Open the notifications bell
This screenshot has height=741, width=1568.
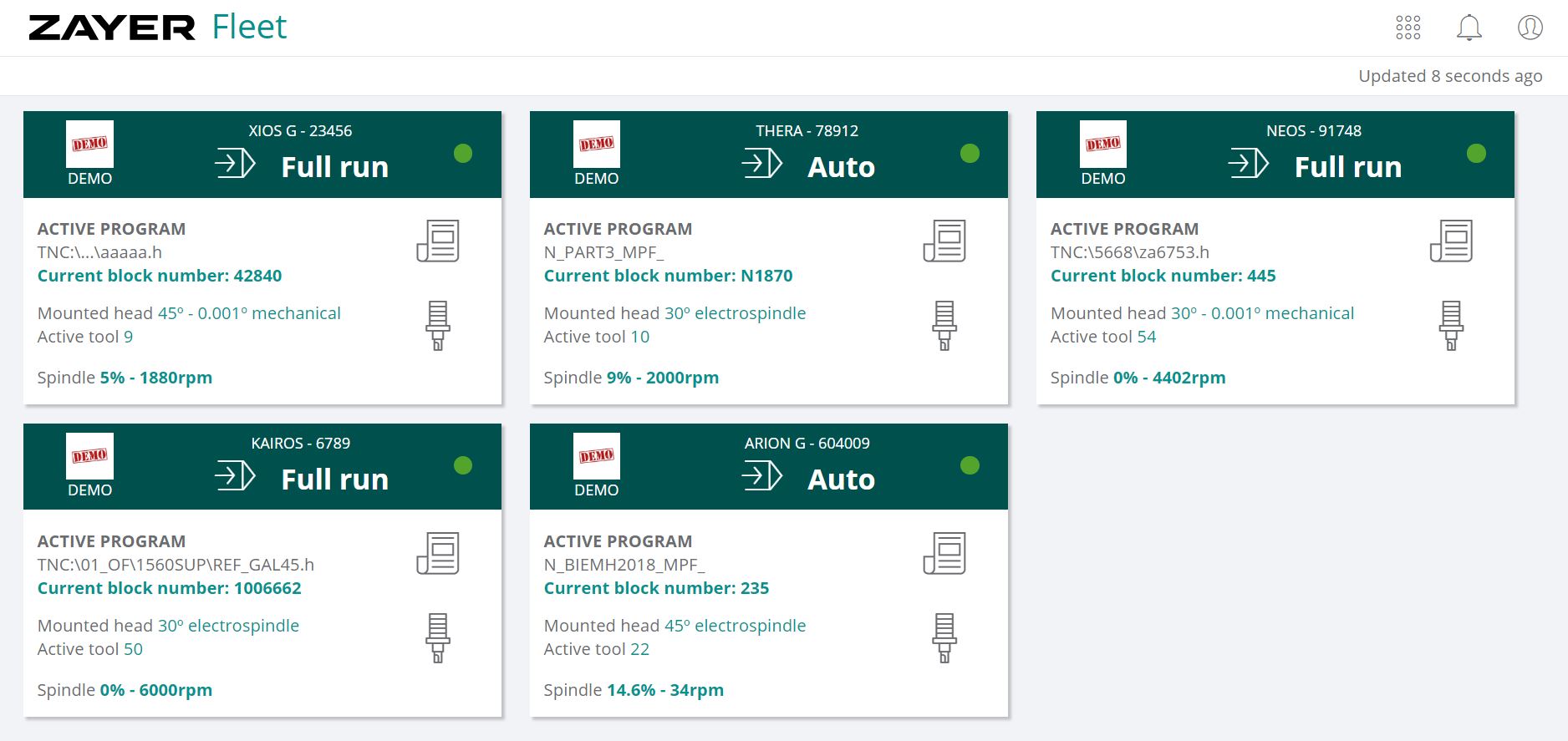(x=1469, y=28)
